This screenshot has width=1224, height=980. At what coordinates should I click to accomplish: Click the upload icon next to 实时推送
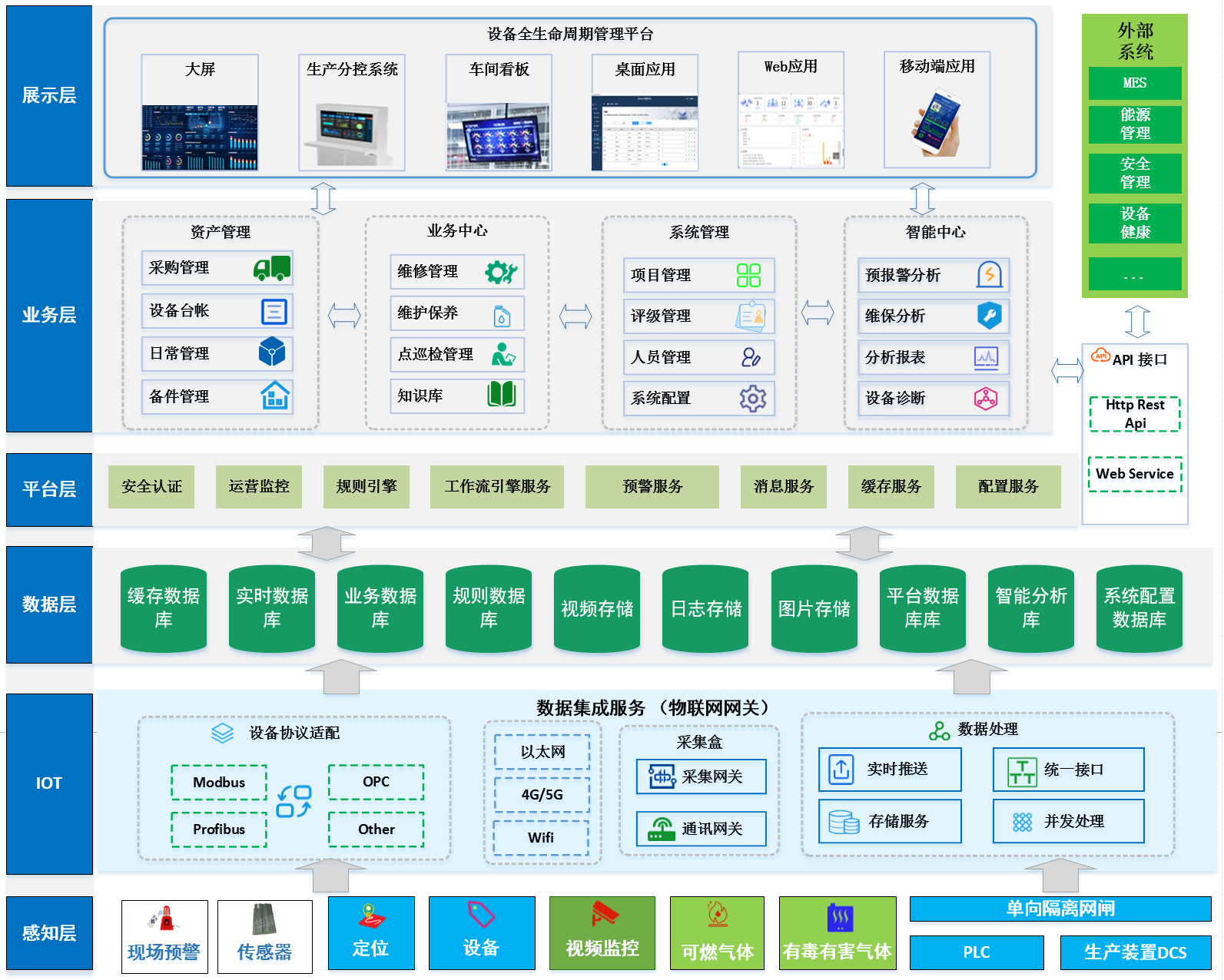[841, 770]
